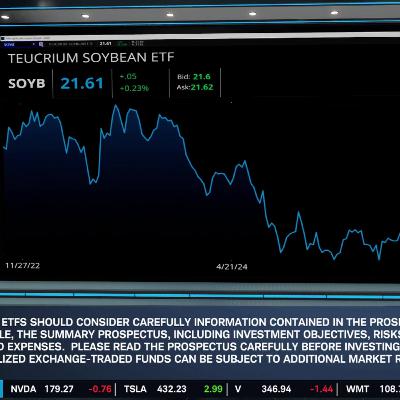Click the 4/21/24 date label on chart axis

232,267
